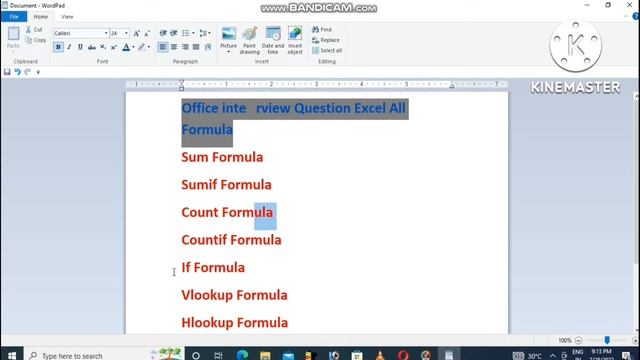640x360 pixels.
Task: Open Replace dialog
Action: 326,40
